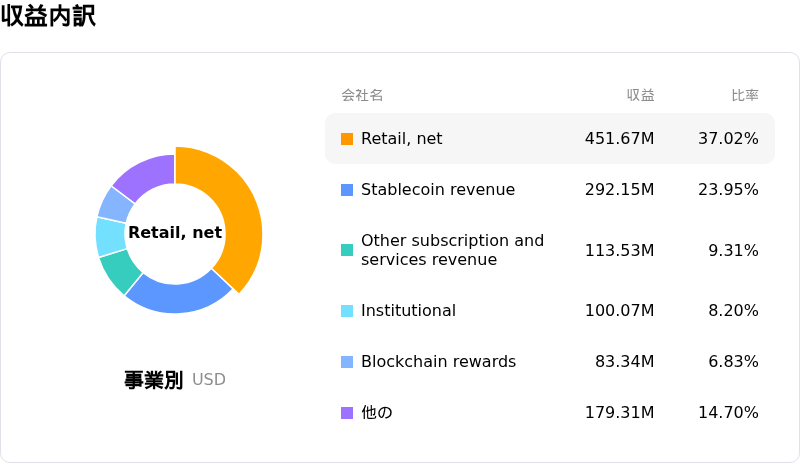
Task: Click the USD currency label
Action: 209,380
